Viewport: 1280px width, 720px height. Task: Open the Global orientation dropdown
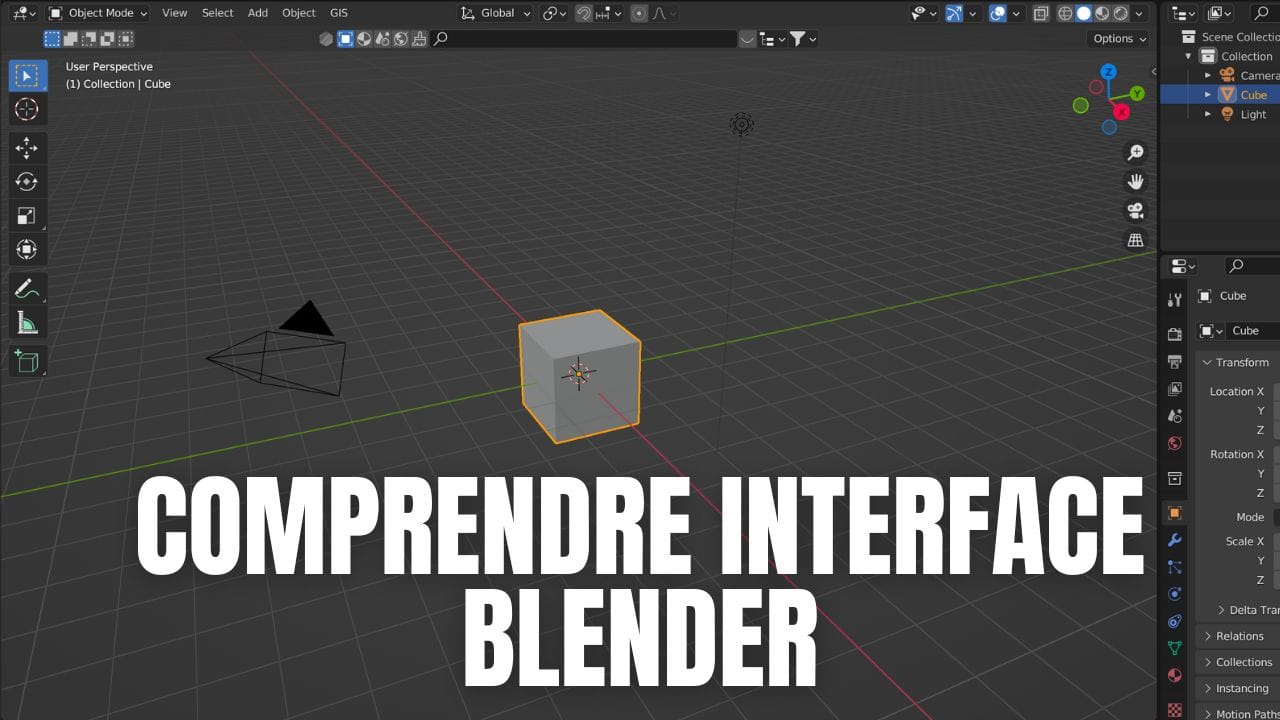pyautogui.click(x=495, y=13)
